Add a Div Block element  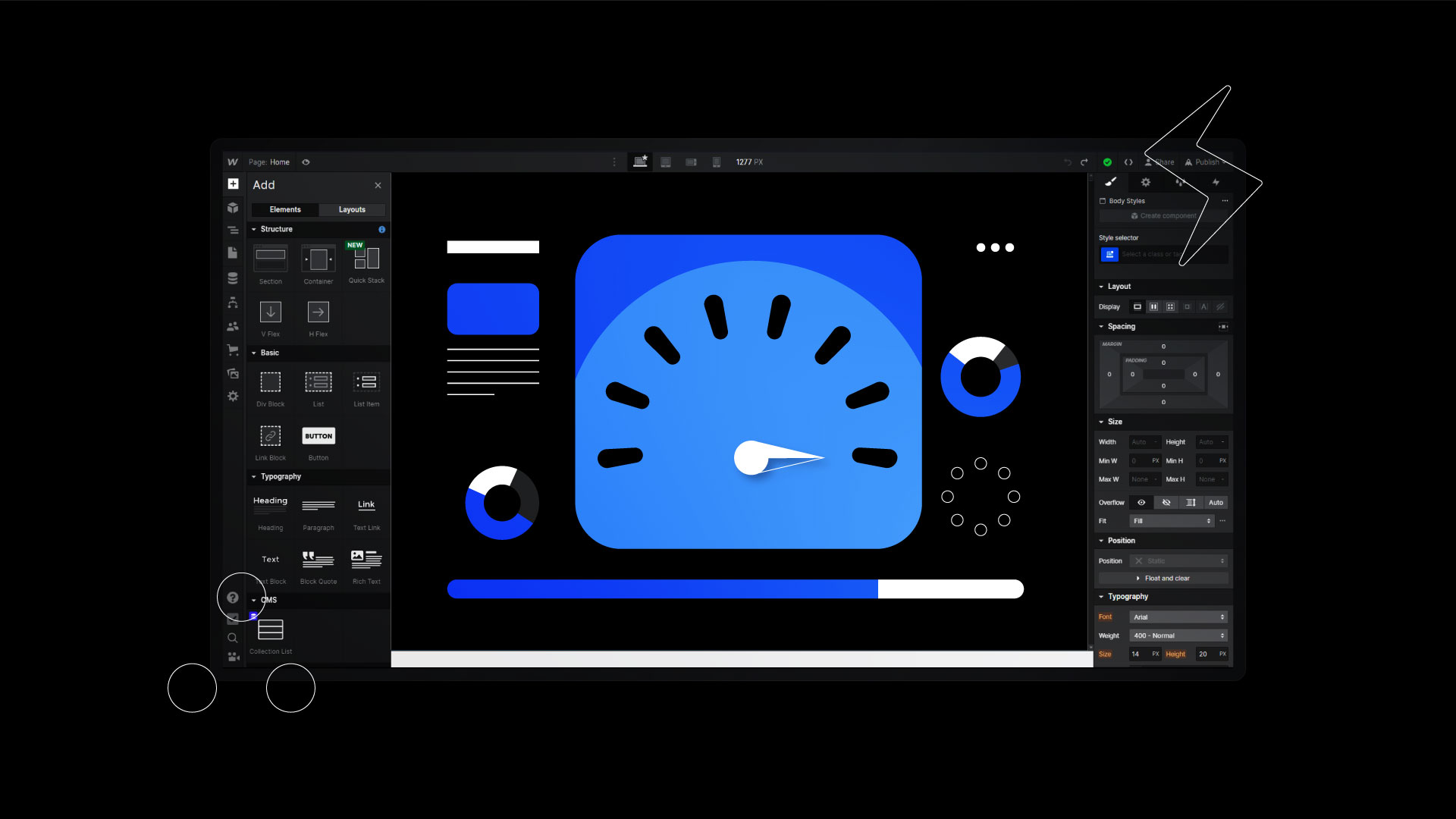pos(271,388)
